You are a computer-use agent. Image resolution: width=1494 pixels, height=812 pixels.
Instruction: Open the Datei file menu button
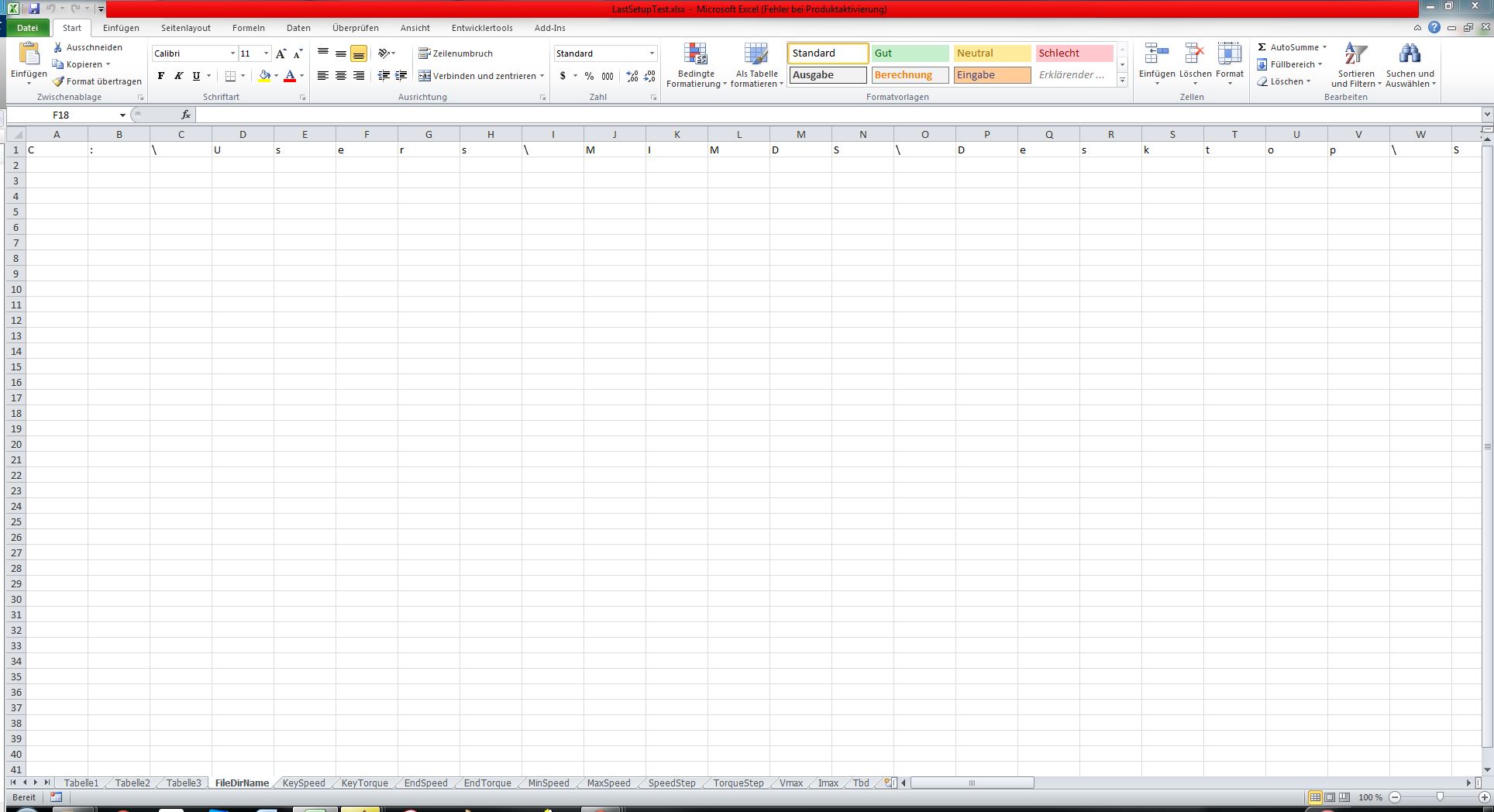point(27,28)
